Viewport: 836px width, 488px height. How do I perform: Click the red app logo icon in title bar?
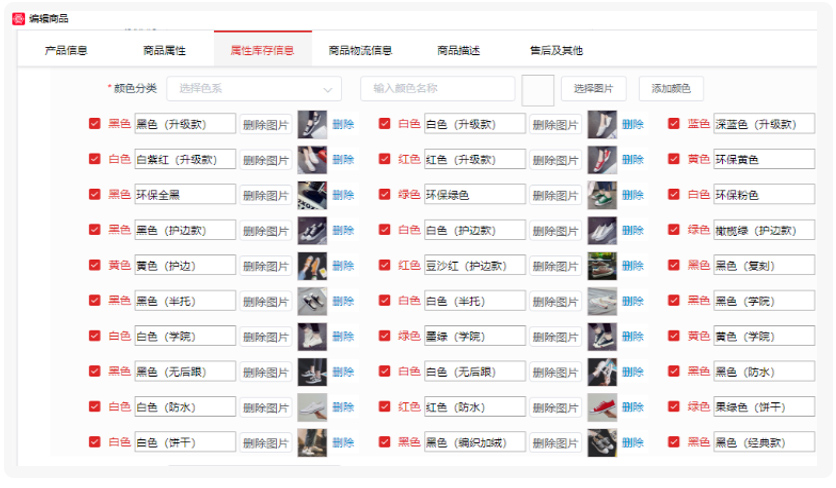pos(18,19)
